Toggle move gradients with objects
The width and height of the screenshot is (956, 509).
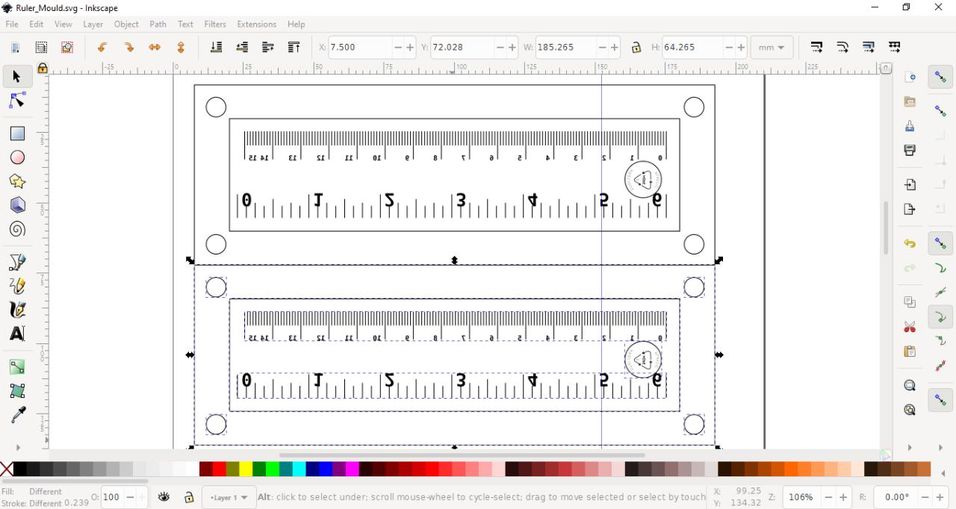(869, 47)
